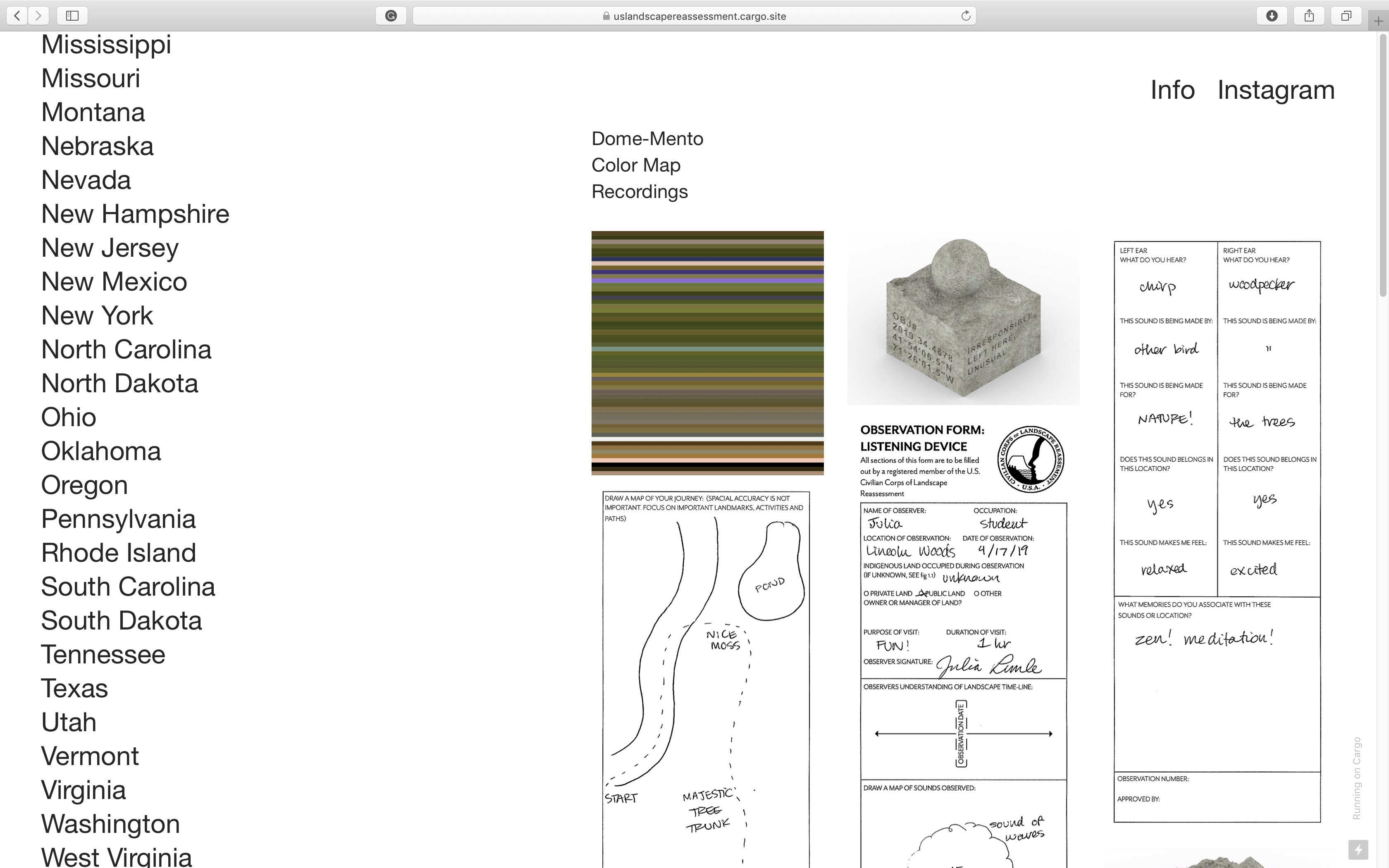Click the striped color map image
1389x868 pixels.
(707, 353)
